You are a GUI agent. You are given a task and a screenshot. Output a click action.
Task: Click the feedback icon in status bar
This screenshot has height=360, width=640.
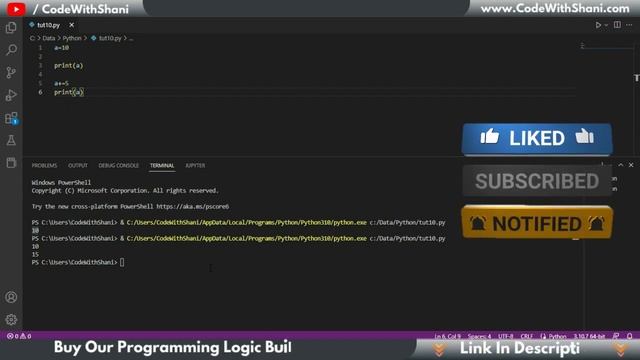tap(616, 336)
